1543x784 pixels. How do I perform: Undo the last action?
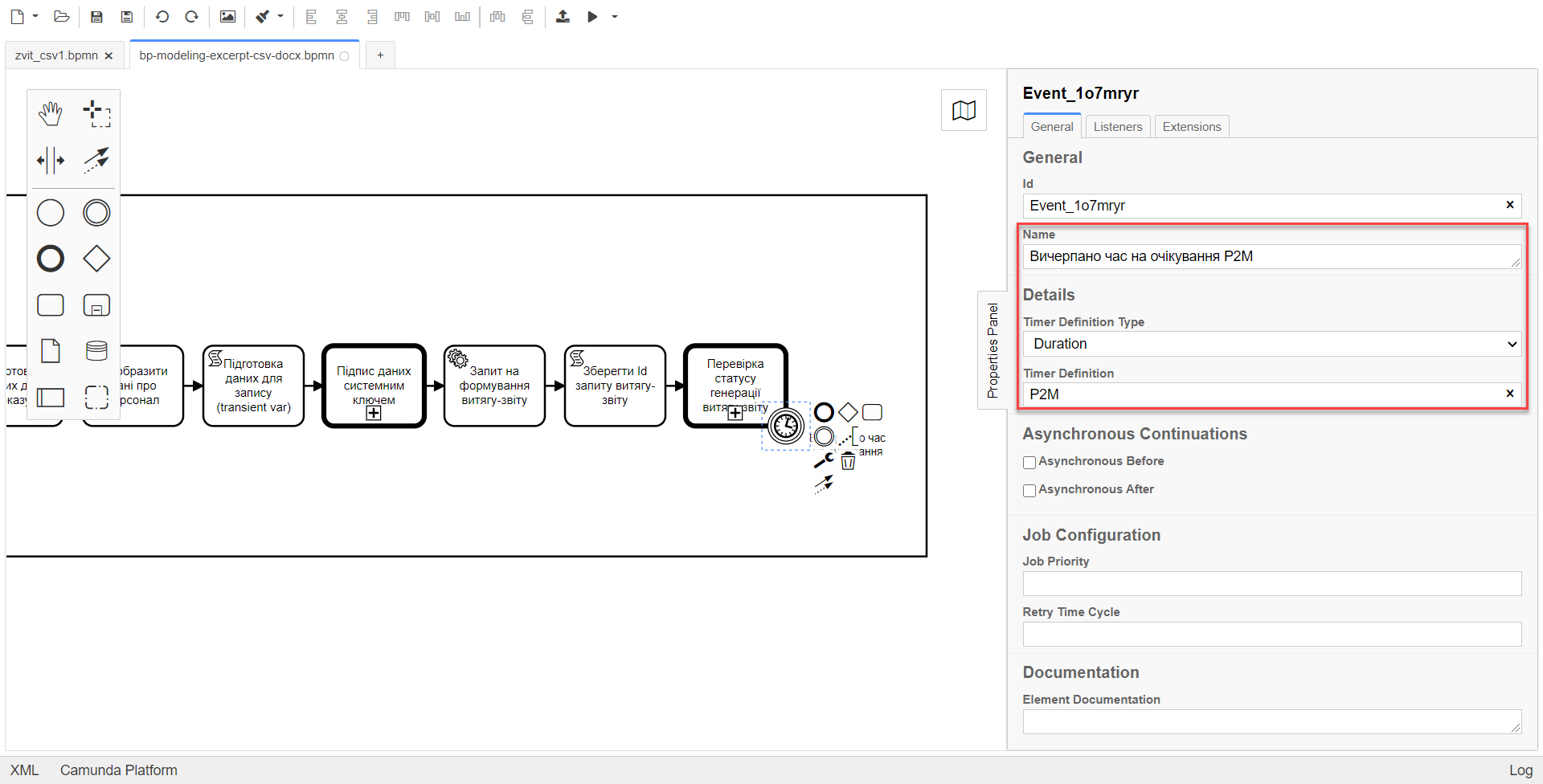coord(162,16)
